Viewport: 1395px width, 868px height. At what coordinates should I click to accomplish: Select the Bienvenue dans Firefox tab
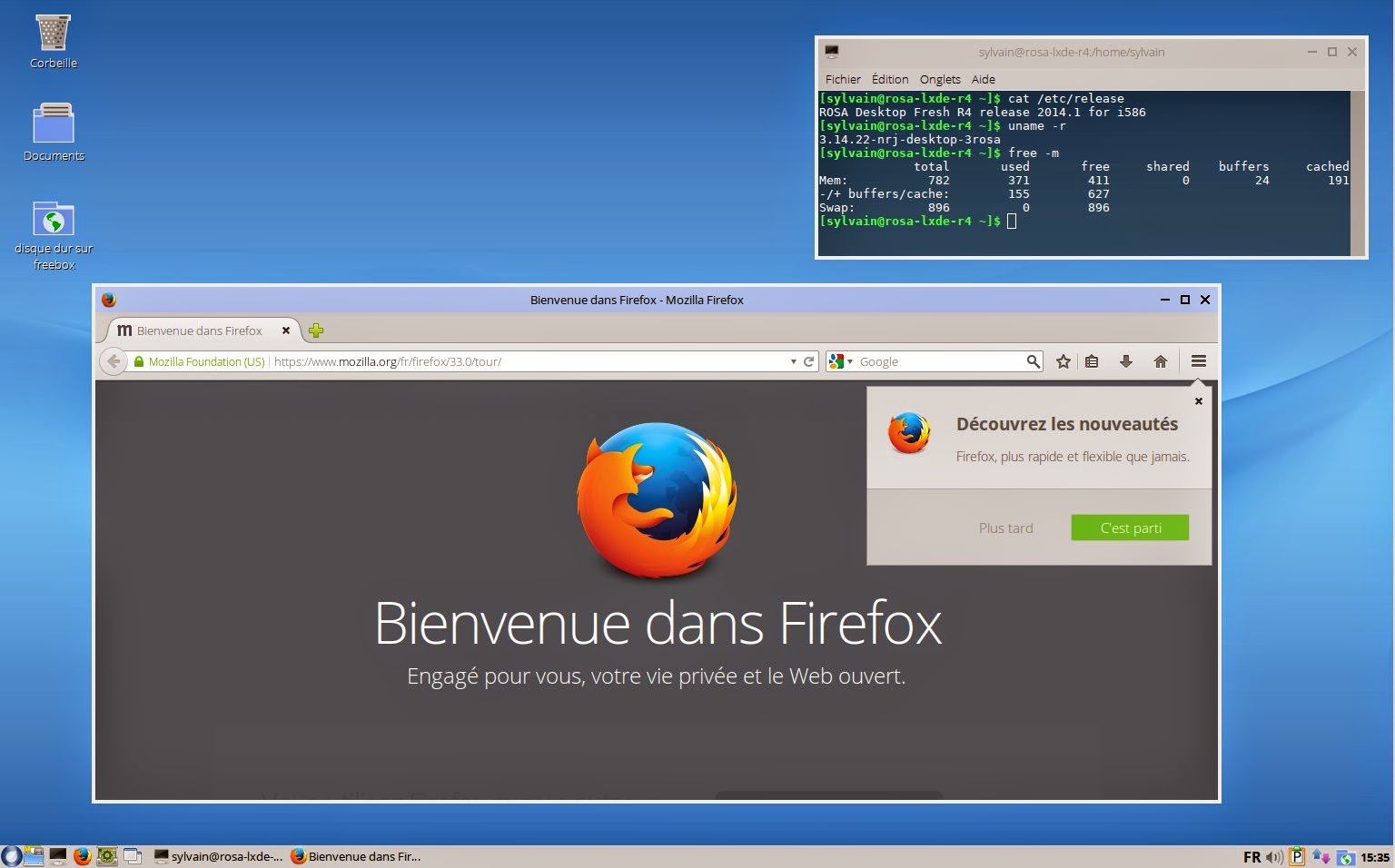point(199,330)
